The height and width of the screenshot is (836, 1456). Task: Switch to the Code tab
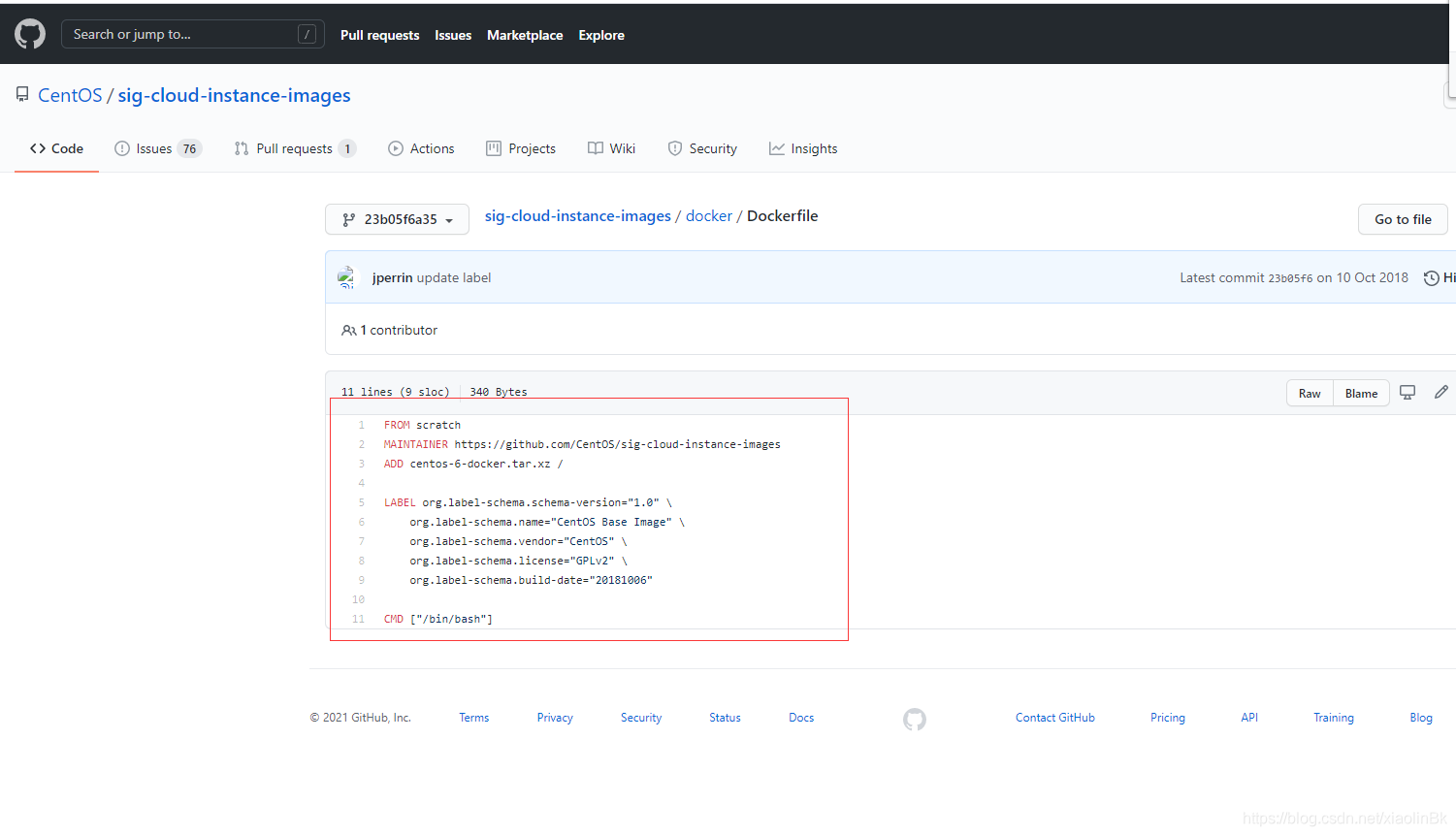(56, 148)
